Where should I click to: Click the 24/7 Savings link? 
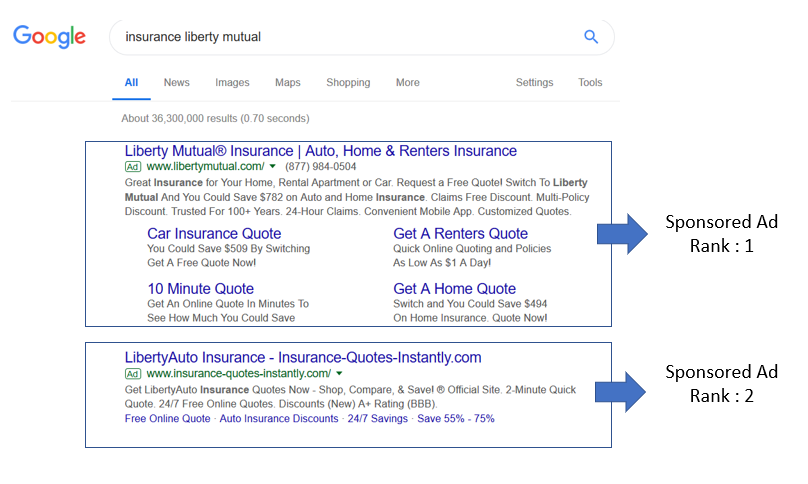[377, 419]
